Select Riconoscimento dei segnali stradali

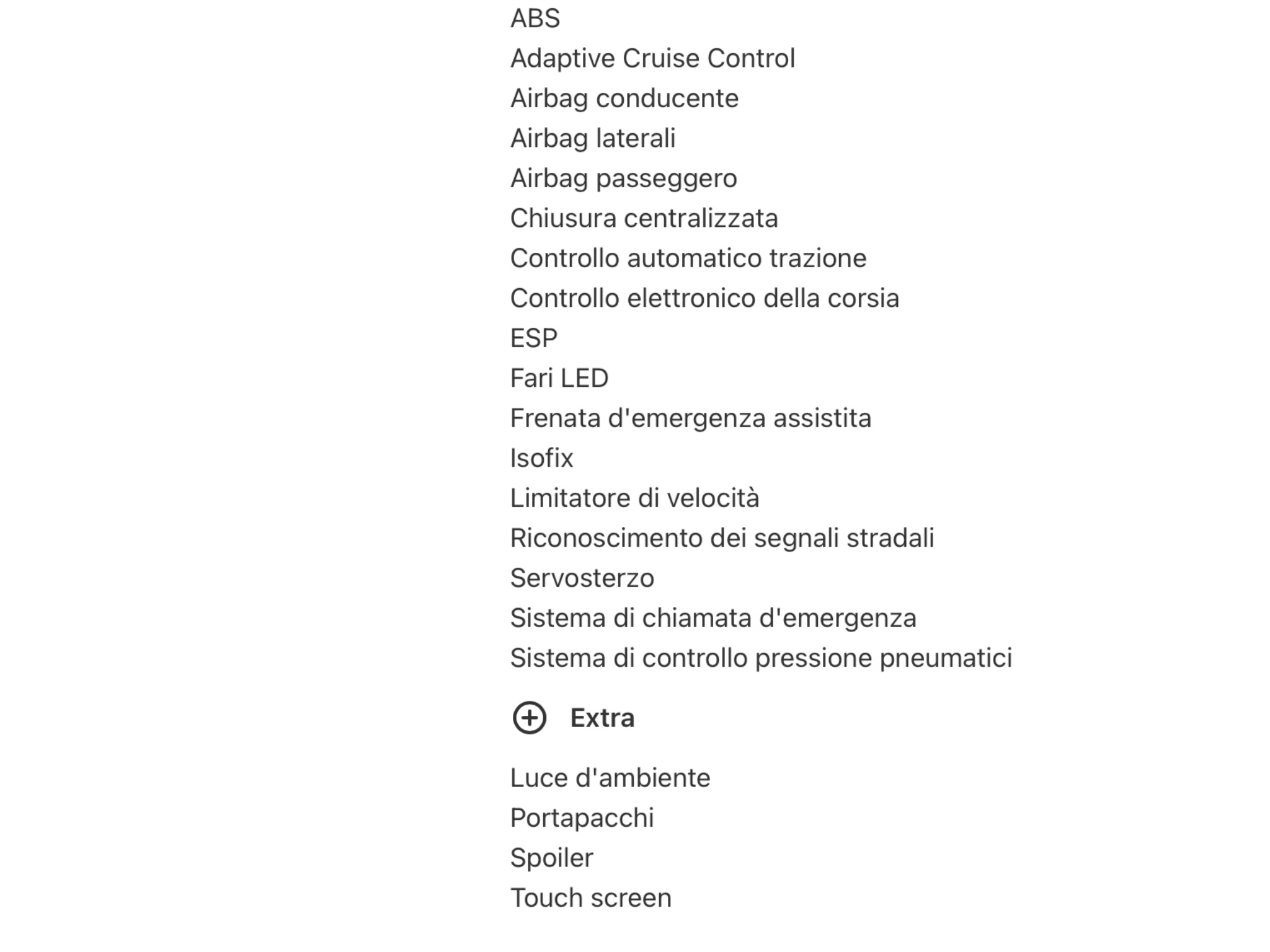(722, 538)
